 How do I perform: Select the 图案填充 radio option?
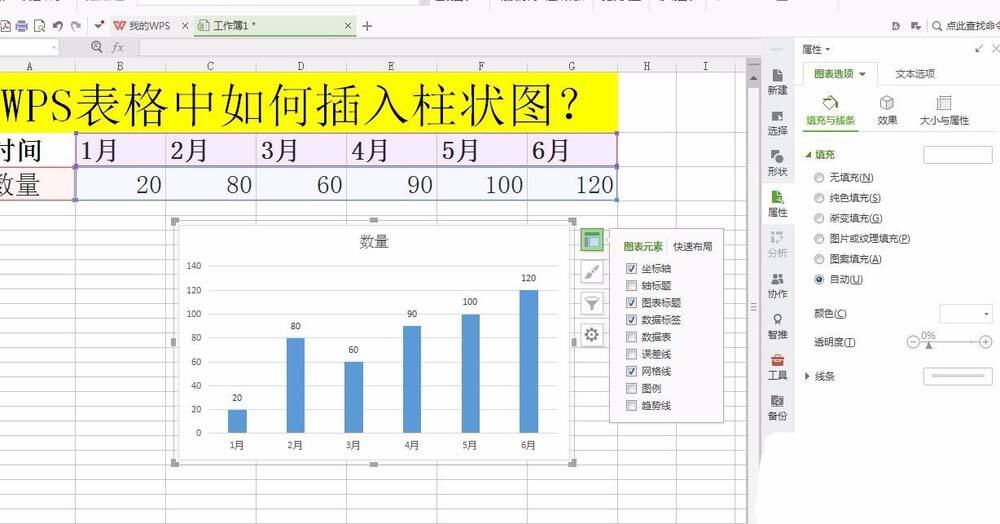[819, 259]
